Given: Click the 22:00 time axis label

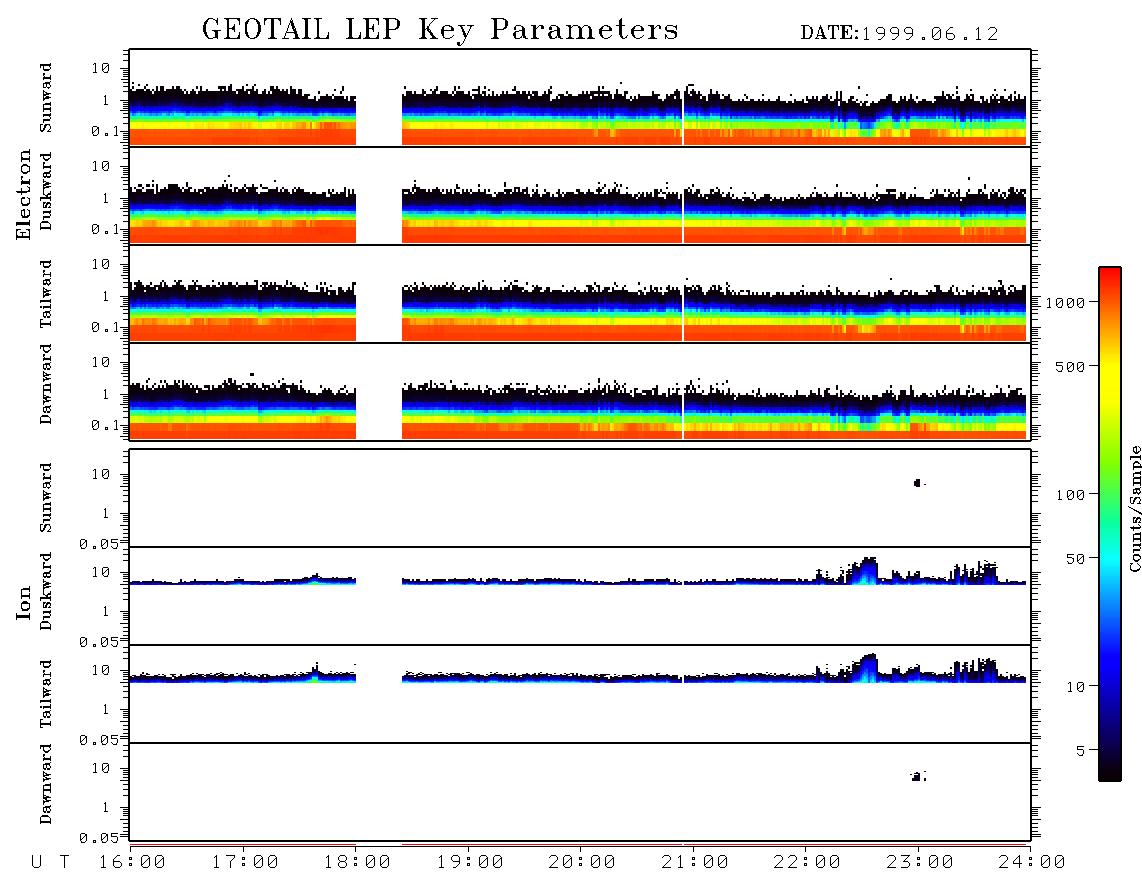Looking at the screenshot, I should click(x=807, y=862).
